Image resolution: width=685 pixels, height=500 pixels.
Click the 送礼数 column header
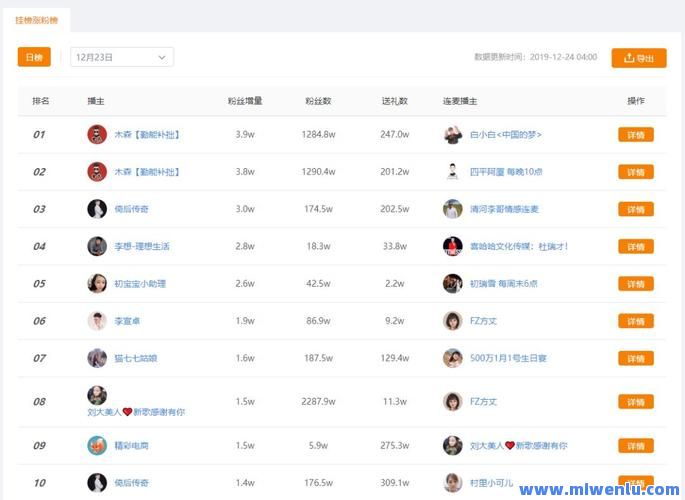point(395,101)
